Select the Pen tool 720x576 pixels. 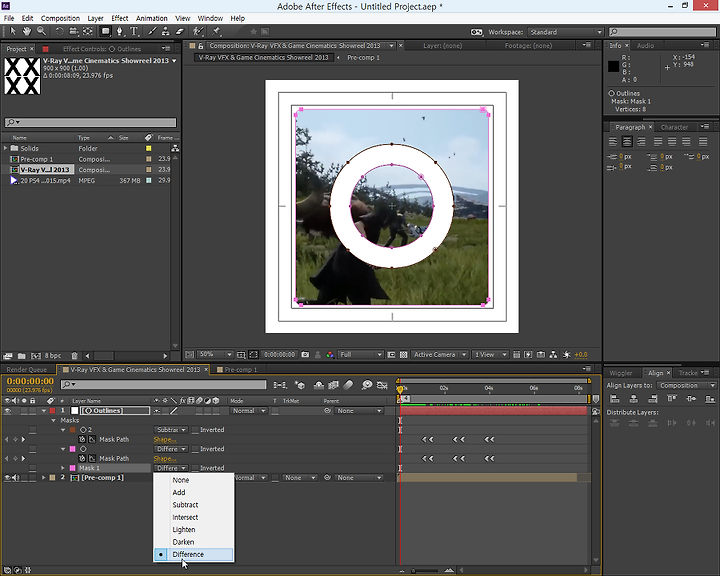click(120, 31)
